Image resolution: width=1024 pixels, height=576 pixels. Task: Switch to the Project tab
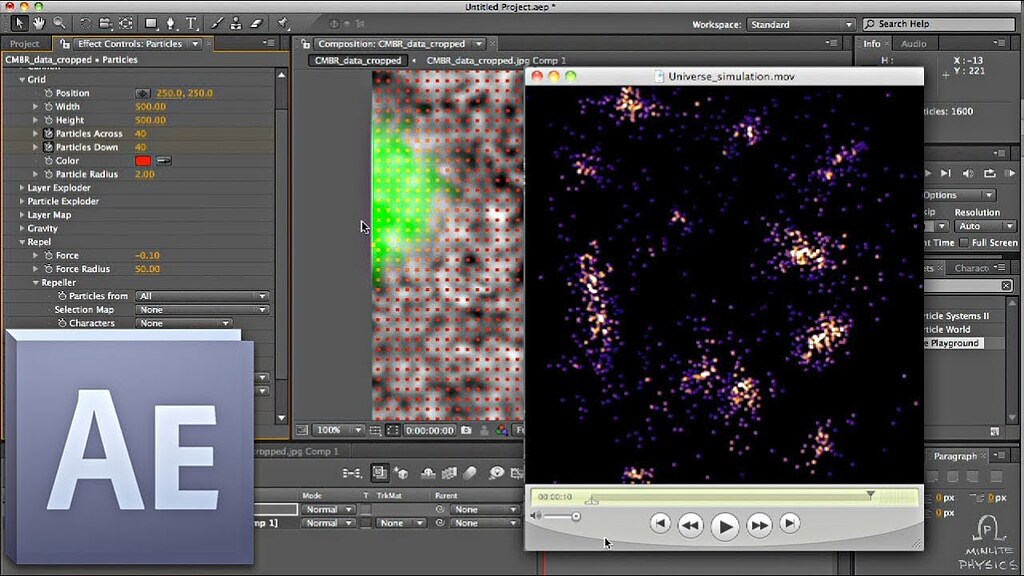(x=25, y=43)
